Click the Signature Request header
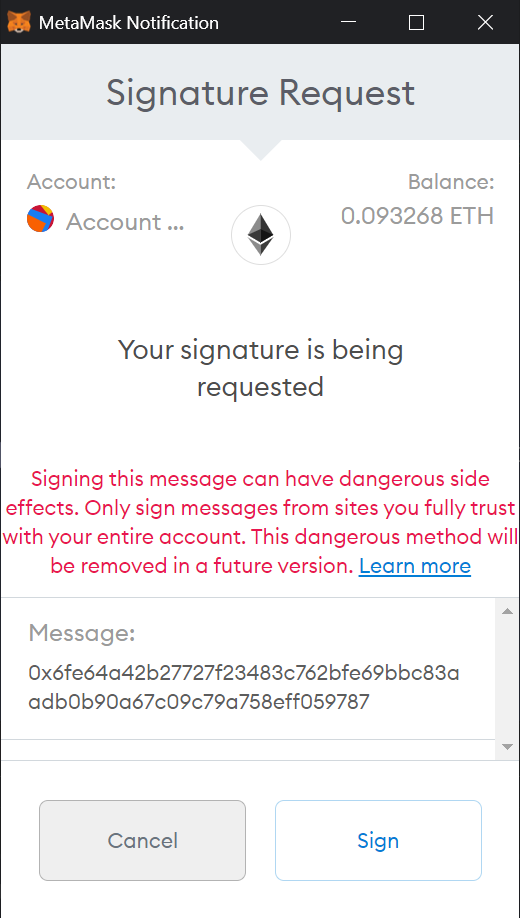The image size is (520, 918). coord(261,93)
